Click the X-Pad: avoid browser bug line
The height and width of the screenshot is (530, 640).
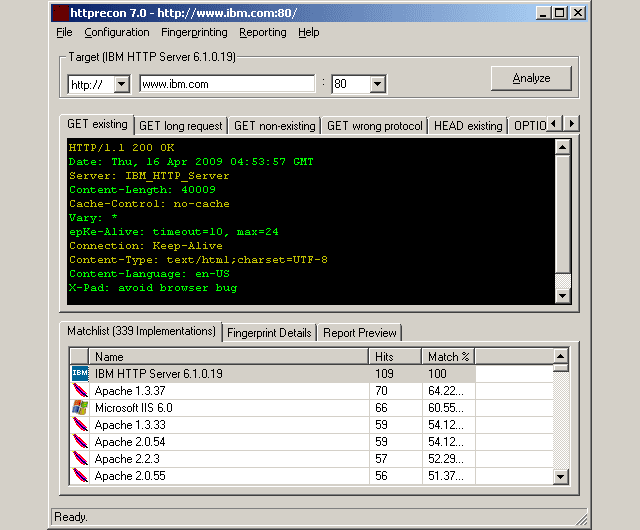pos(153,287)
